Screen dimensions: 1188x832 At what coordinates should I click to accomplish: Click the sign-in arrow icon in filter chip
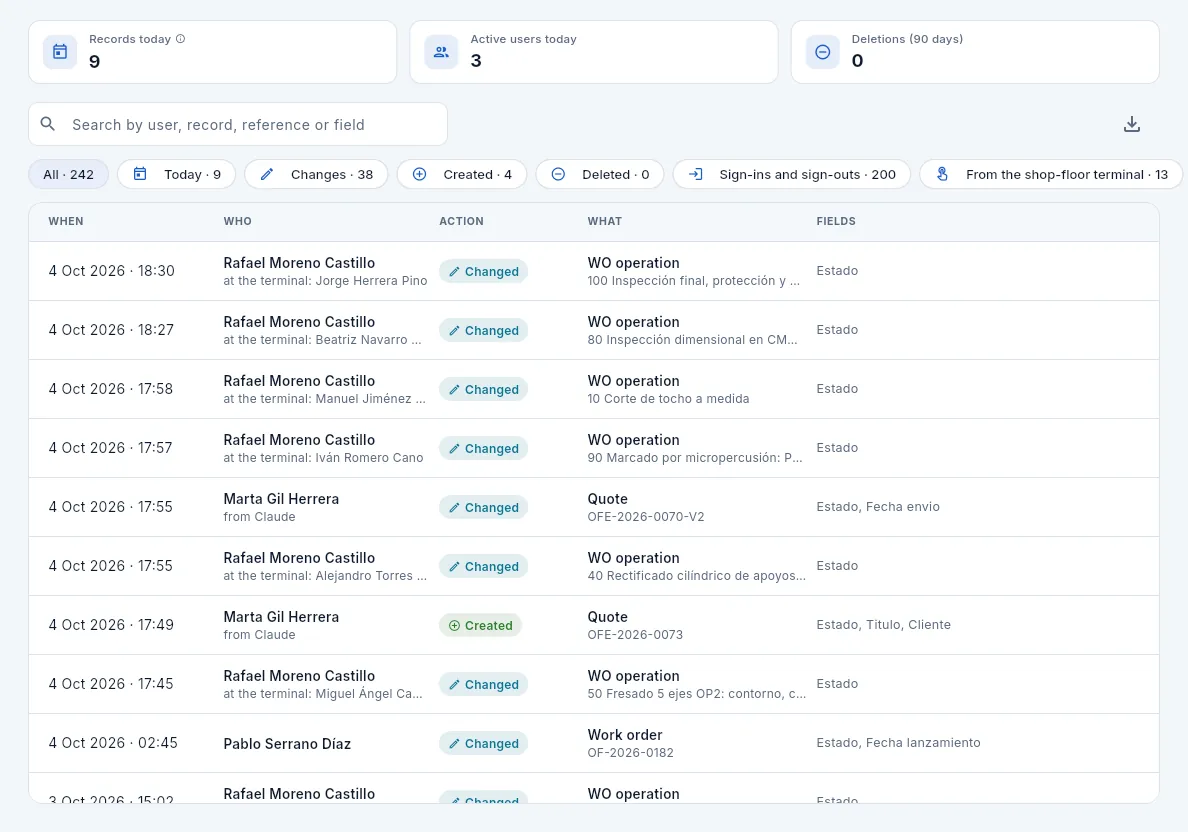695,174
